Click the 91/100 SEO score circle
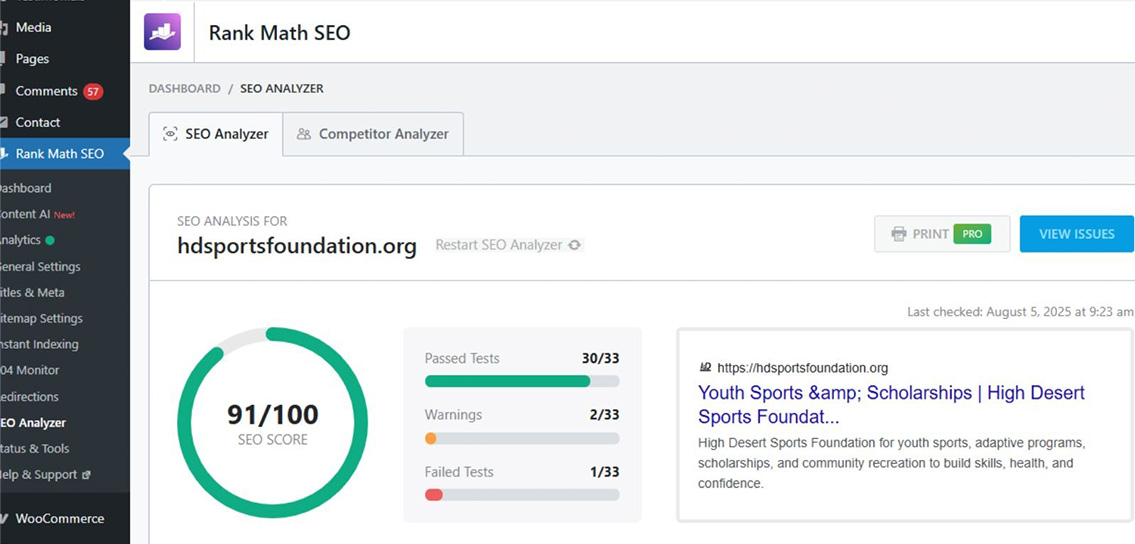Screen dimensions: 1135x544 [x=272, y=422]
